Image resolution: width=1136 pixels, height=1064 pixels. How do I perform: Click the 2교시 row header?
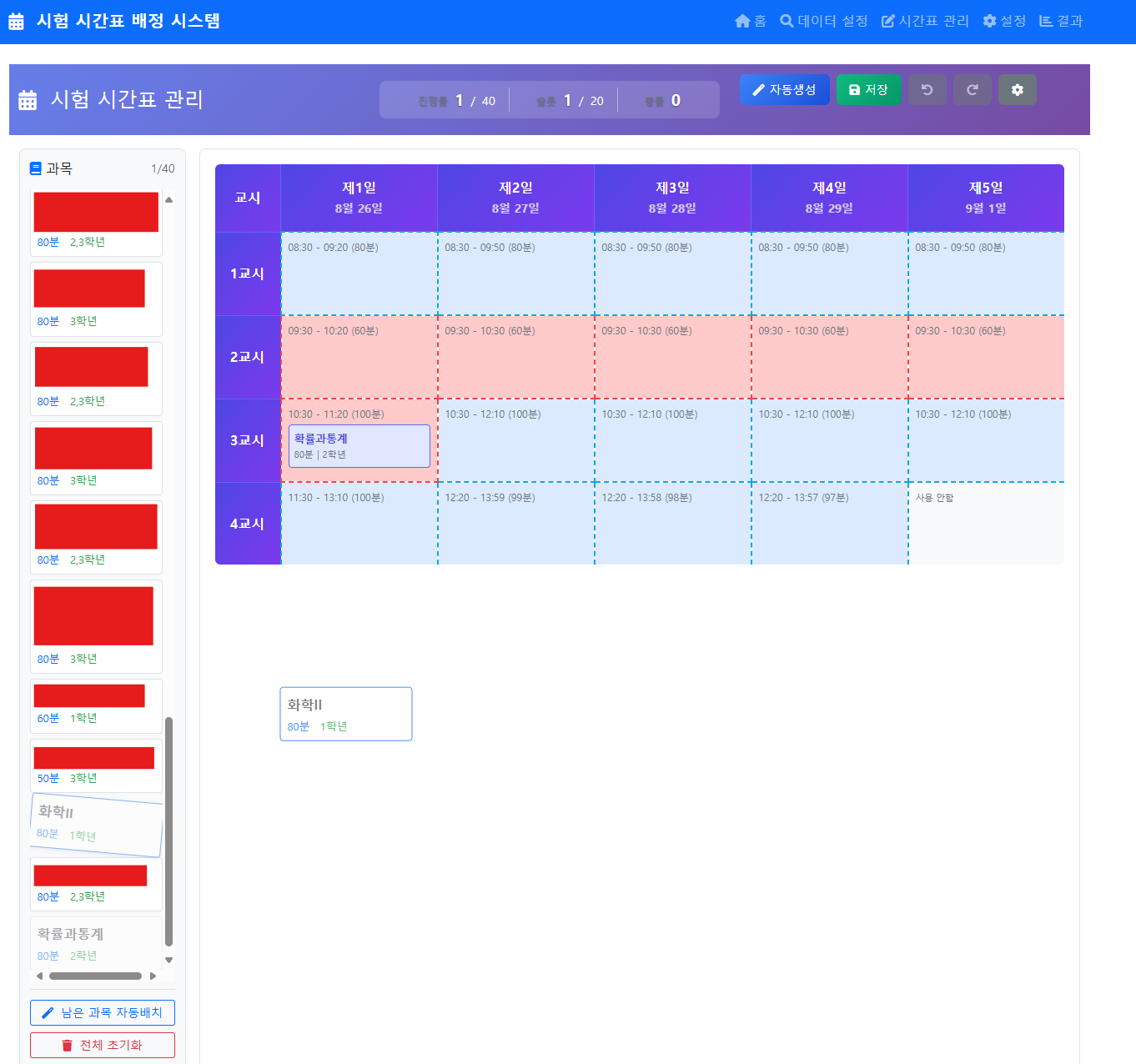pos(248,357)
